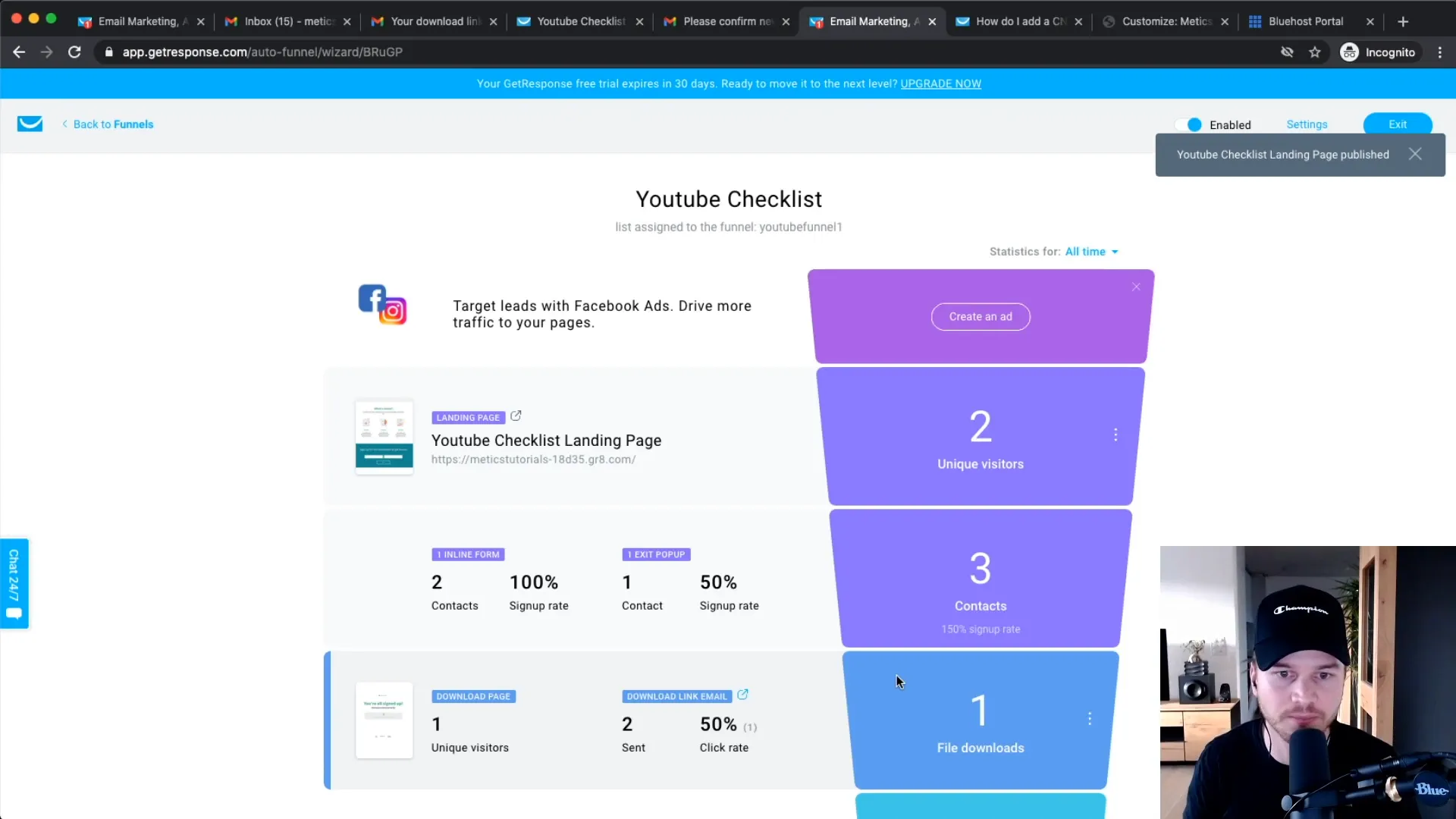Click the 1 INLINE FORM badge
The height and width of the screenshot is (819, 1456).
468,554
